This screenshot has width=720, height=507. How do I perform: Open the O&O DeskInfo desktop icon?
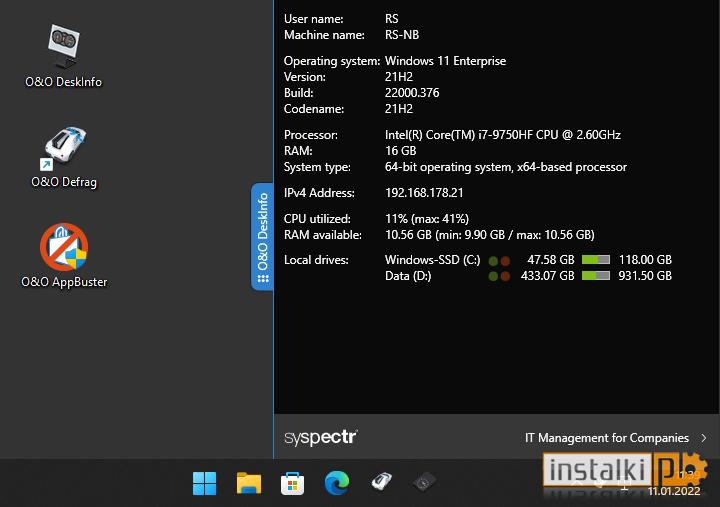coord(64,56)
